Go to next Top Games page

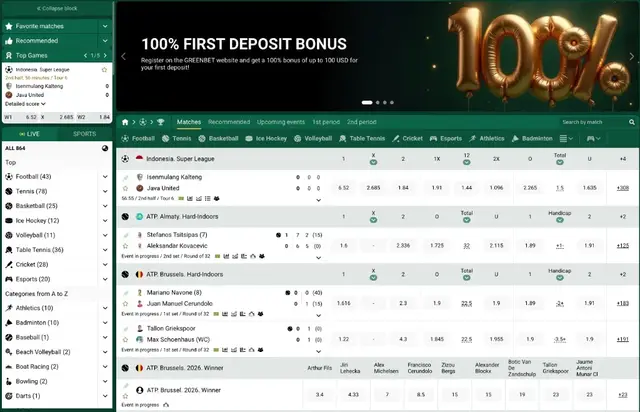(x=105, y=56)
